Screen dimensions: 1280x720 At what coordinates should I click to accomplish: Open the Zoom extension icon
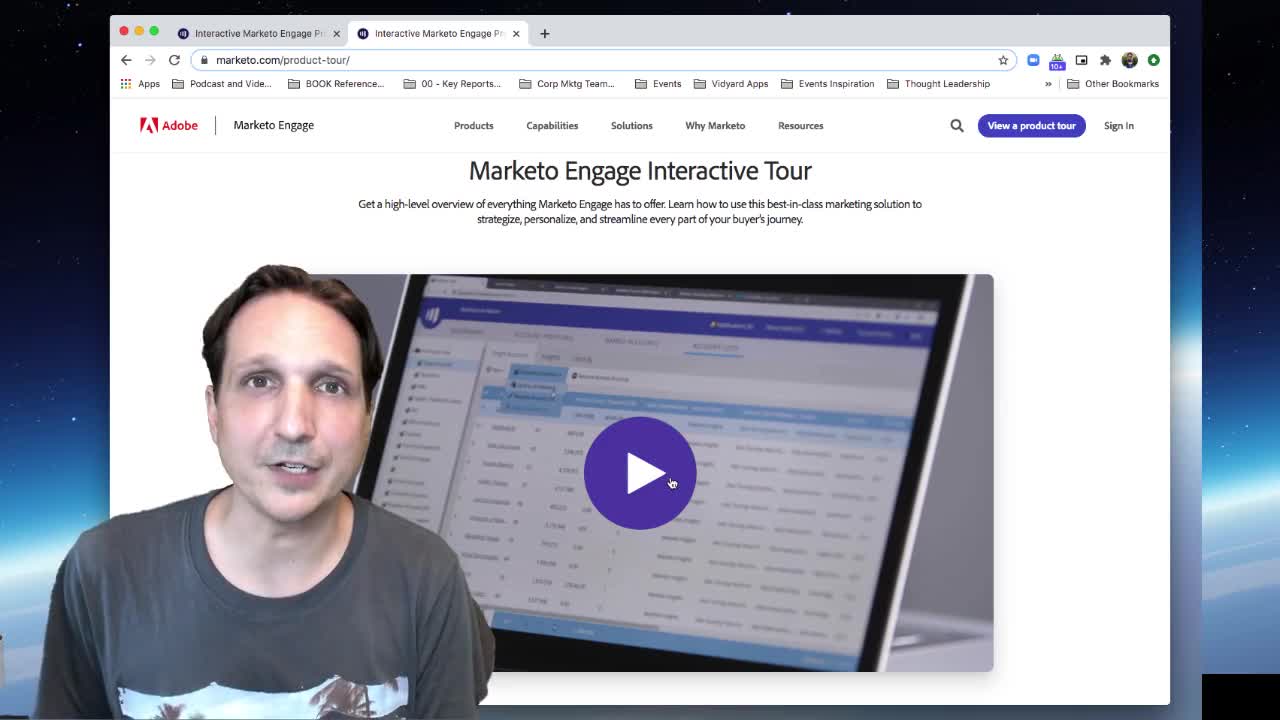(x=1033, y=60)
